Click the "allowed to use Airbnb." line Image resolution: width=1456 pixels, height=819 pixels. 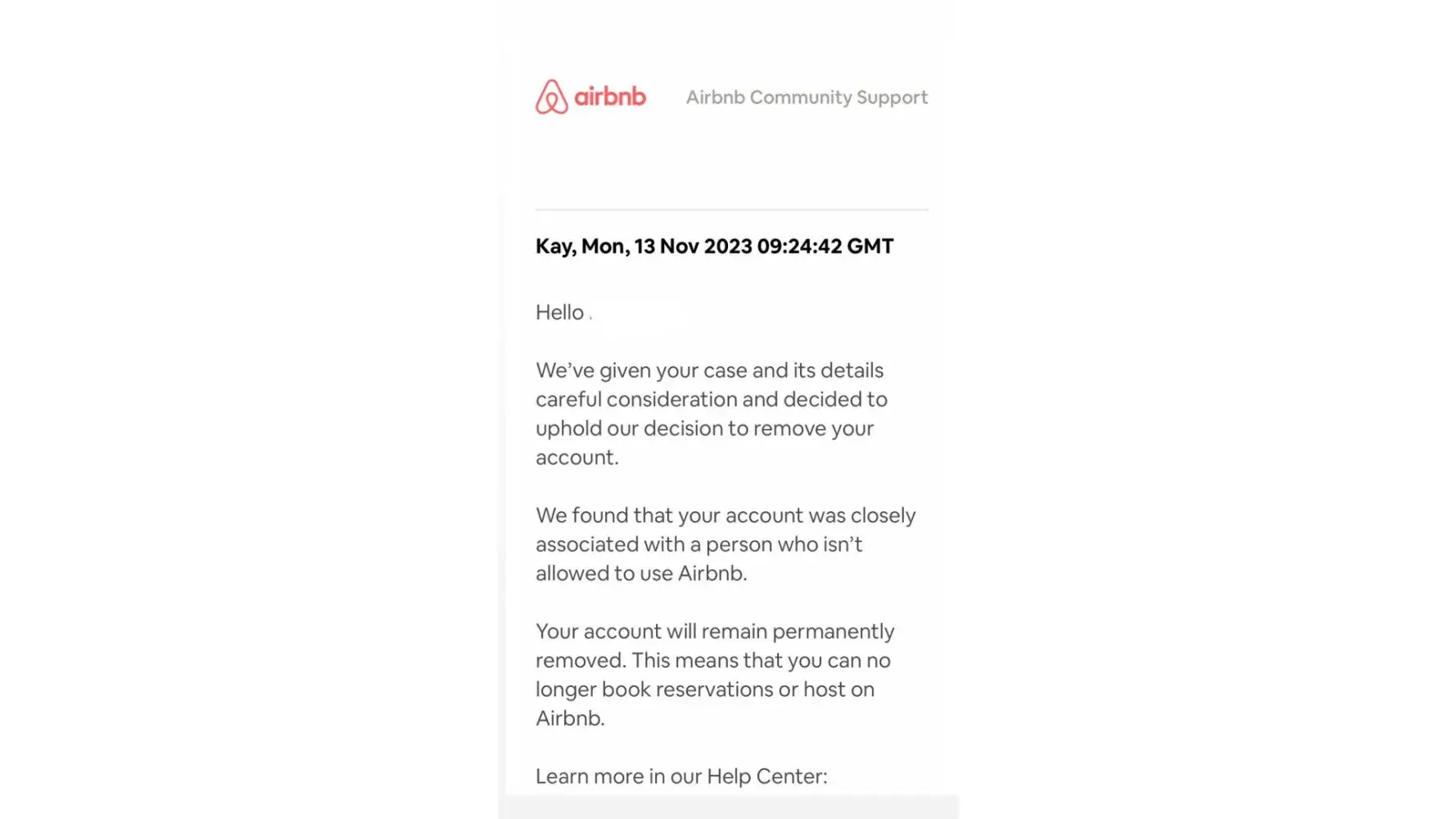pos(641,573)
